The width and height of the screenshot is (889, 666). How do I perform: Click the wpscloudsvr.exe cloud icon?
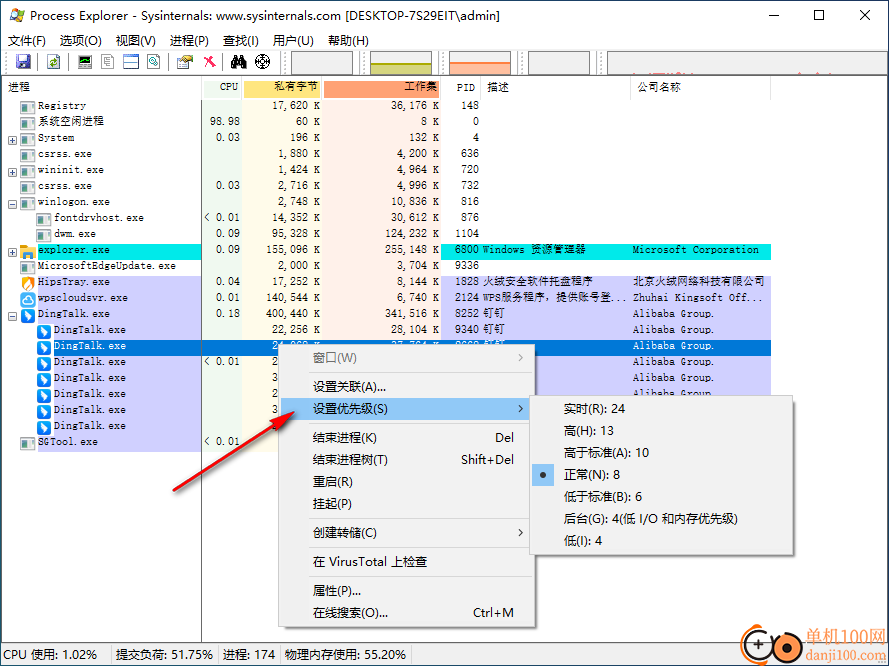tap(28, 299)
